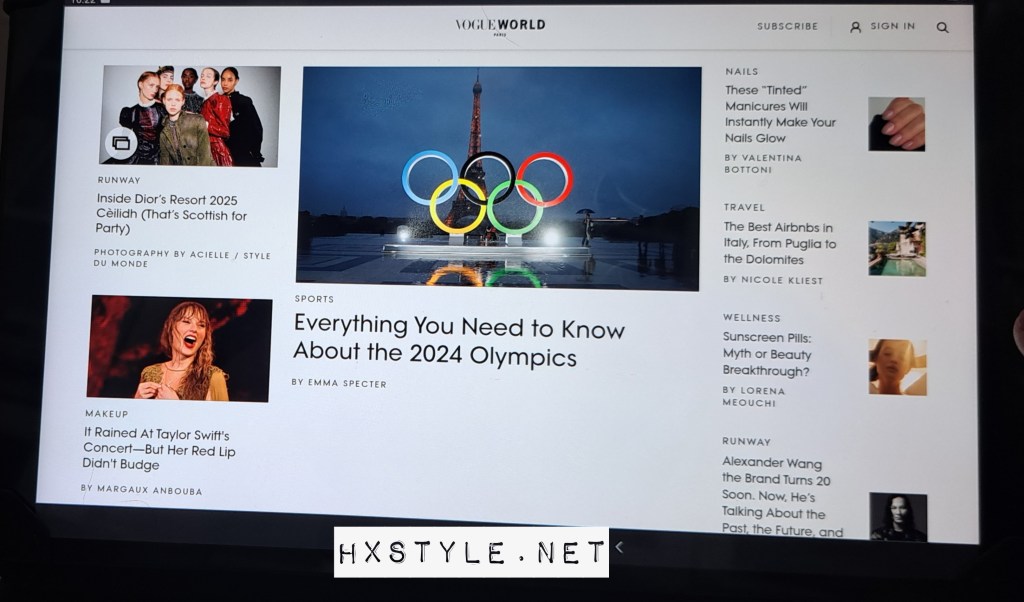Image resolution: width=1024 pixels, height=602 pixels.
Task: Select the Sign In text
Action: coord(892,27)
